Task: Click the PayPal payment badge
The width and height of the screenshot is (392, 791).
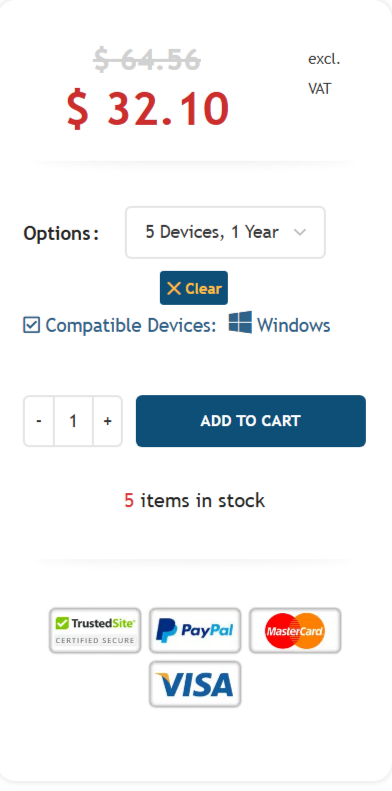Action: point(195,631)
